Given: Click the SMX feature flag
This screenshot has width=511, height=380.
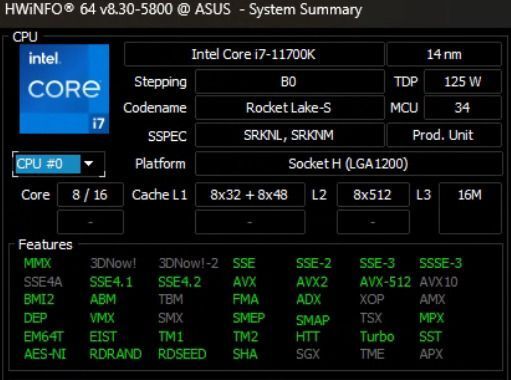Looking at the screenshot, I should [x=171, y=318].
